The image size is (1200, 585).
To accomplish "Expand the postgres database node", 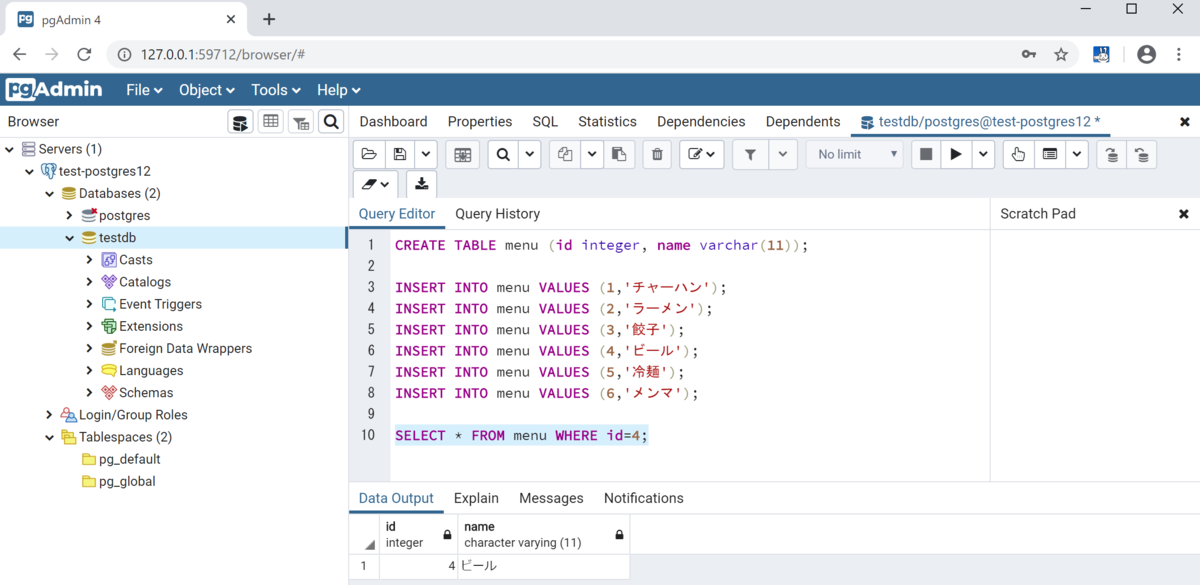I will pyautogui.click(x=70, y=215).
